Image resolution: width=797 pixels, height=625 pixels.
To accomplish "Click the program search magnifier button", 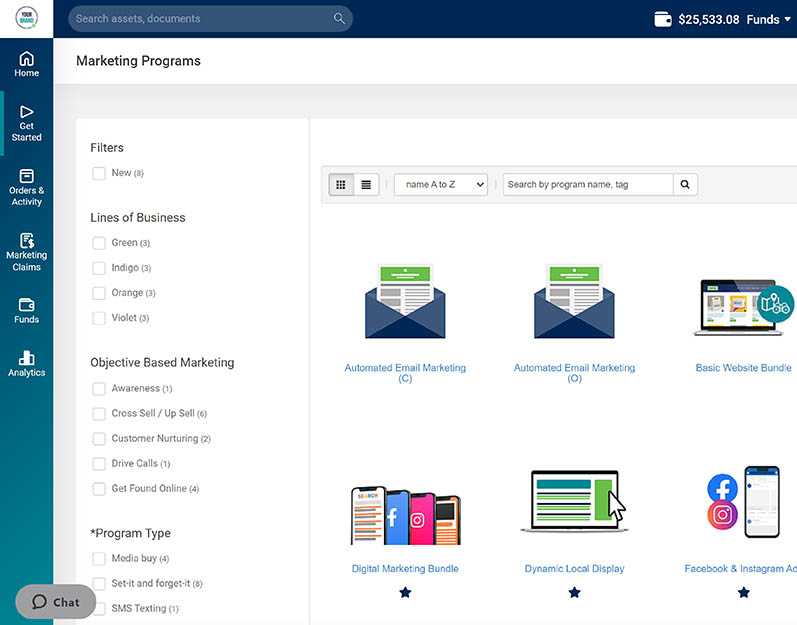I will point(685,185).
